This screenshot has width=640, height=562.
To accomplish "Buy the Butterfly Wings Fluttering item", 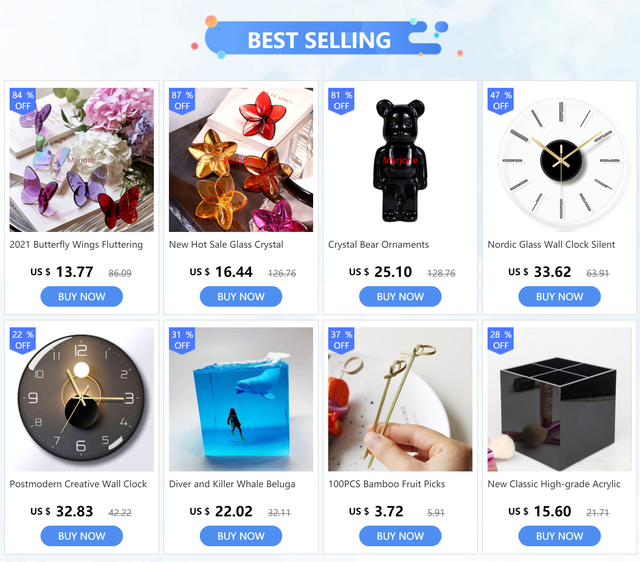I will click(82, 297).
